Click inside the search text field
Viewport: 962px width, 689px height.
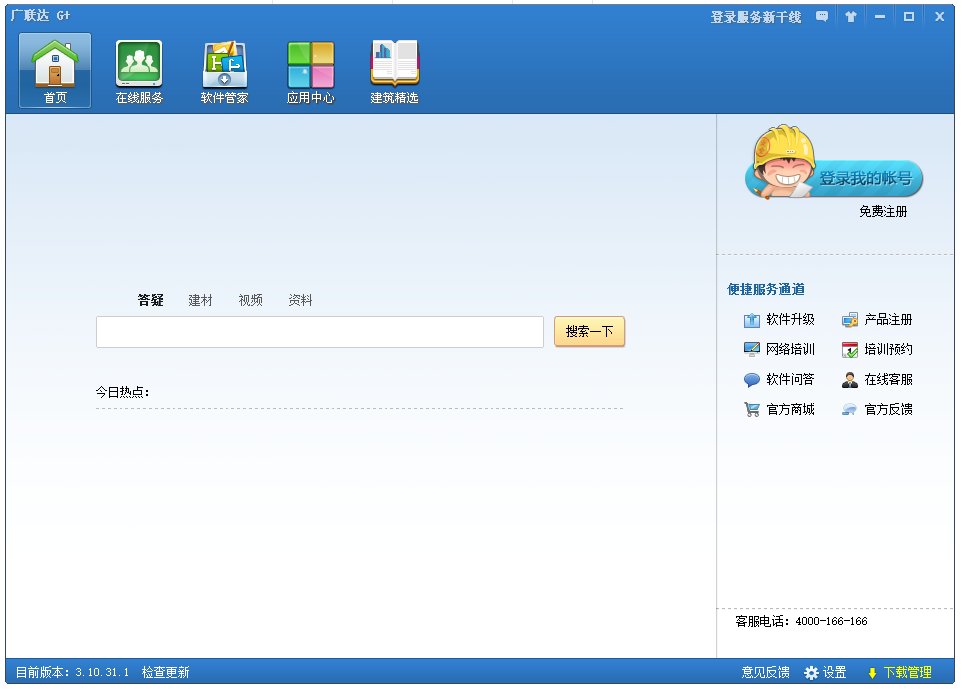319,332
